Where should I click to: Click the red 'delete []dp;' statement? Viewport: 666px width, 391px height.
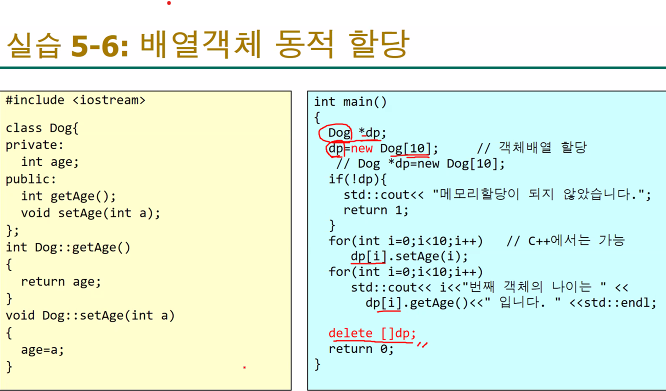[x=372, y=333]
